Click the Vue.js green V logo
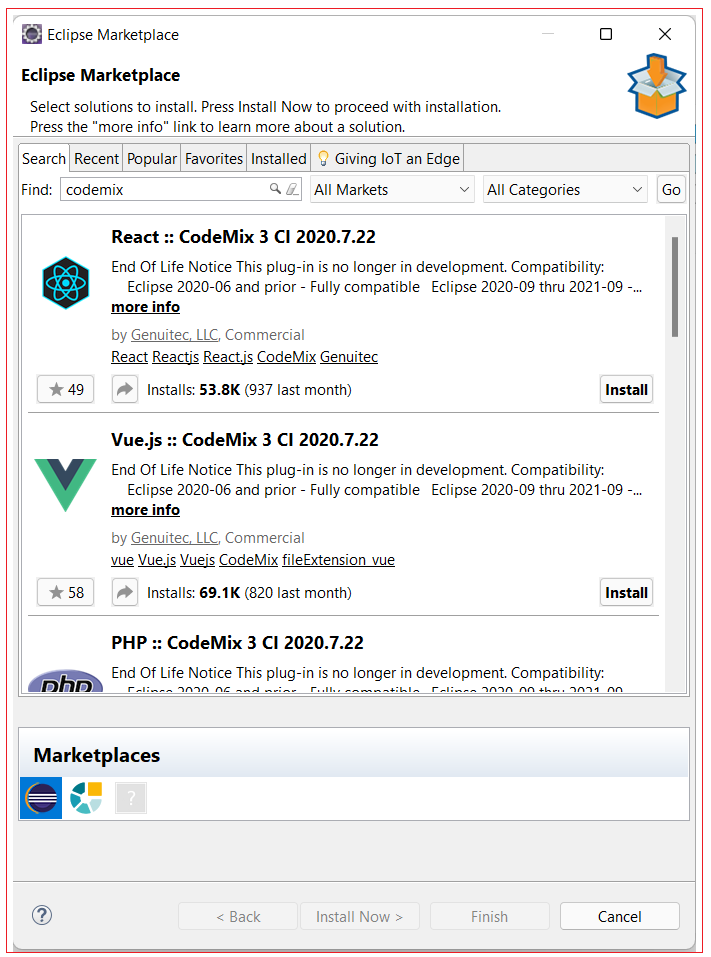Image resolution: width=711 pixels, height=957 pixels. 65,485
